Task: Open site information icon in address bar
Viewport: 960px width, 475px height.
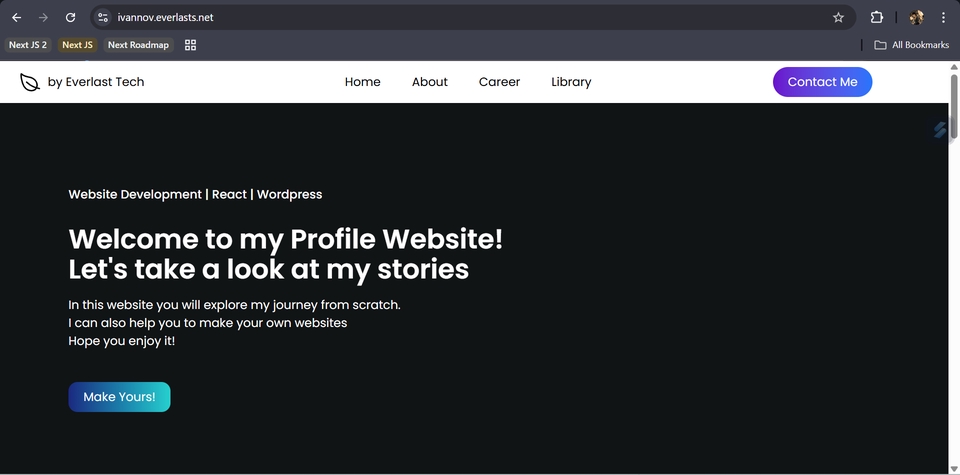Action: pos(103,18)
